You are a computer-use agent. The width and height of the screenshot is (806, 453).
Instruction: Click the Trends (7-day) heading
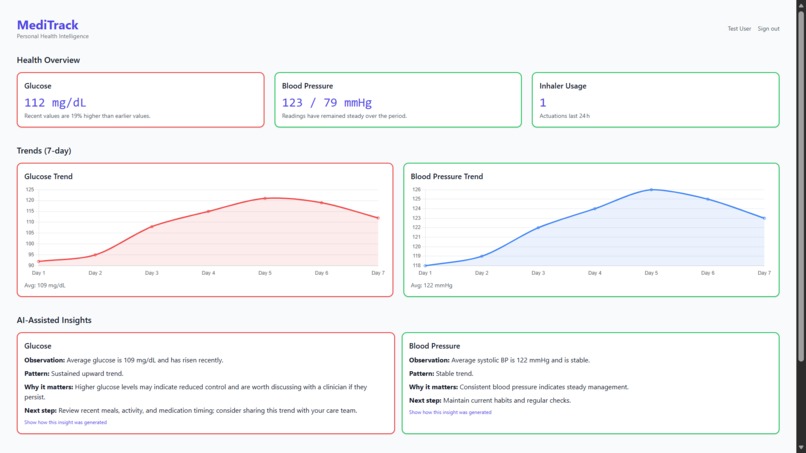[44, 151]
